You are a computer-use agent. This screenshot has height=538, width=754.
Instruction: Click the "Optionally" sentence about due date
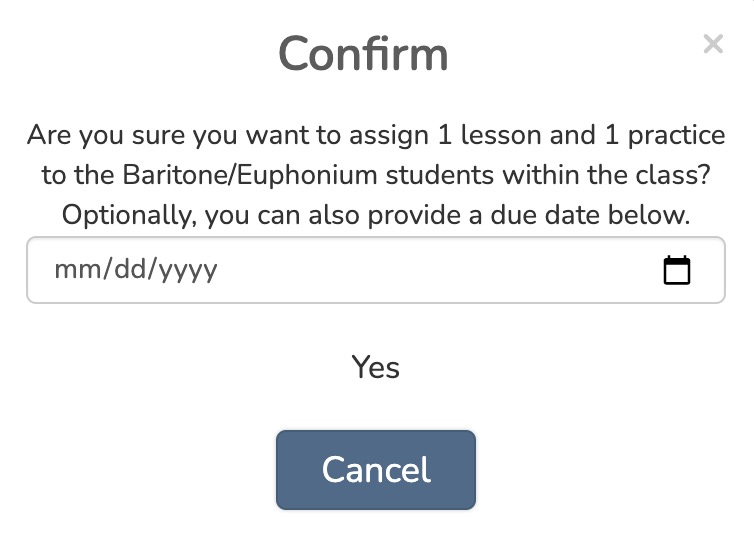(375, 214)
